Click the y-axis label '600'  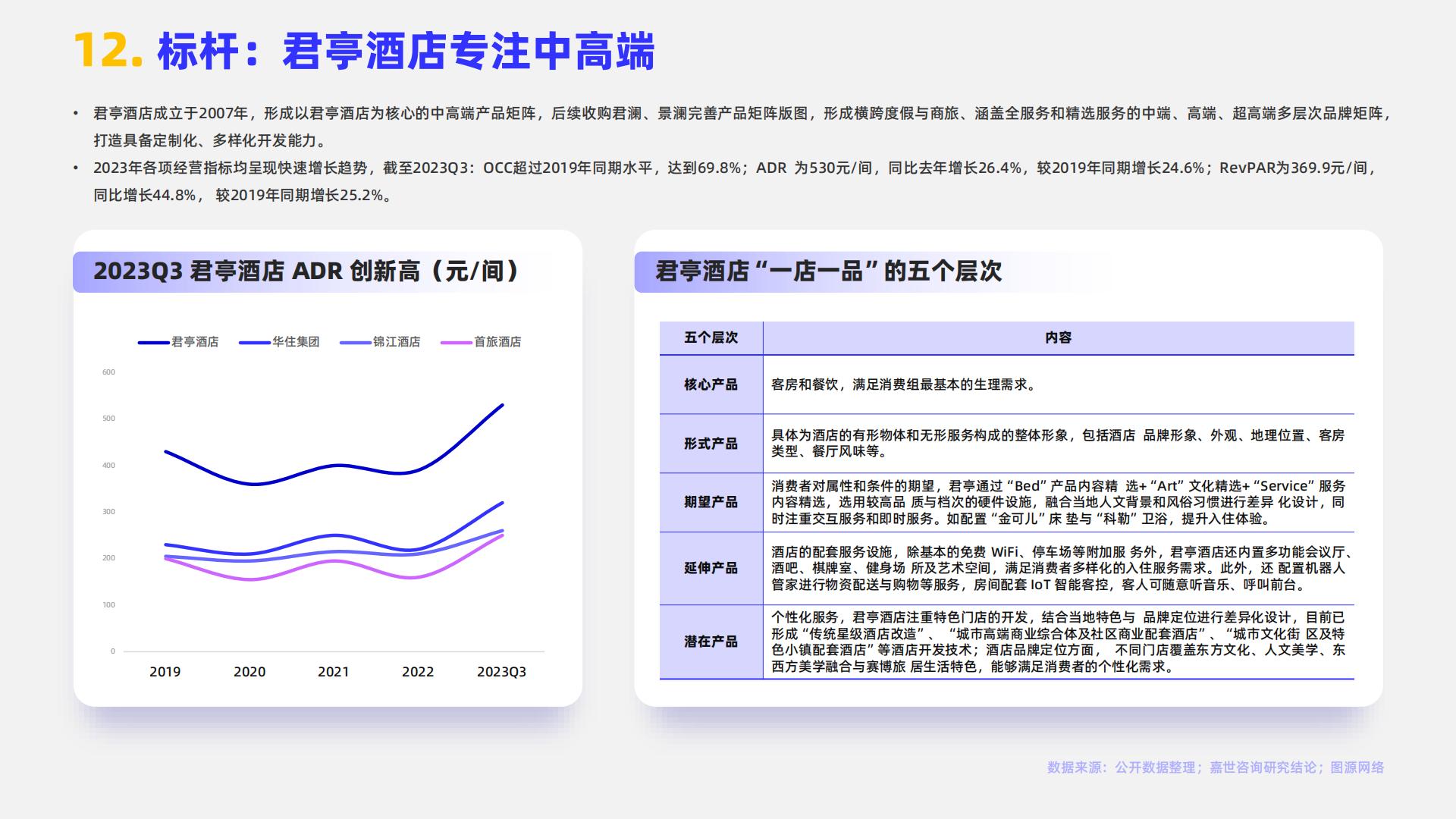coord(108,372)
